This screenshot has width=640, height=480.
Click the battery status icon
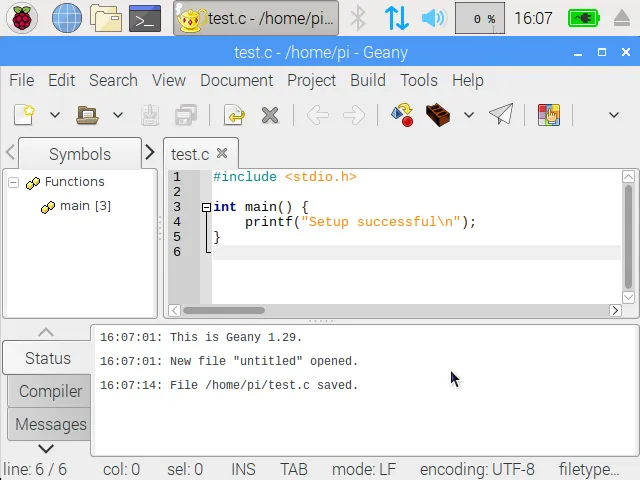click(x=584, y=18)
